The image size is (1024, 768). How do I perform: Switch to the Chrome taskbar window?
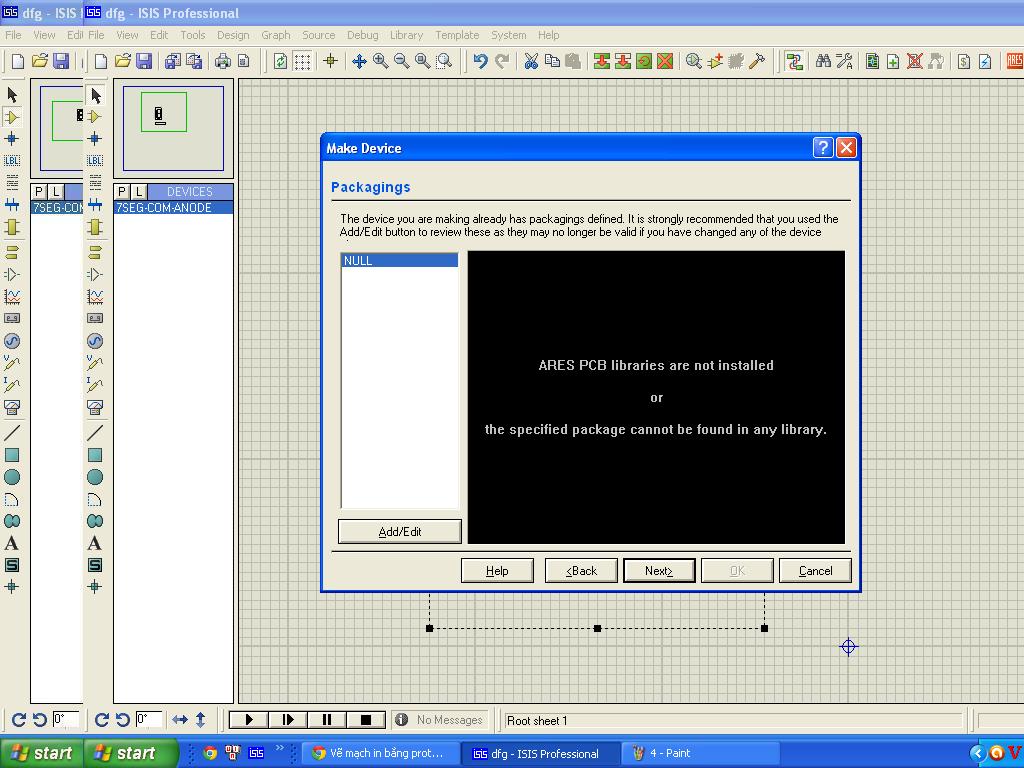pos(381,753)
